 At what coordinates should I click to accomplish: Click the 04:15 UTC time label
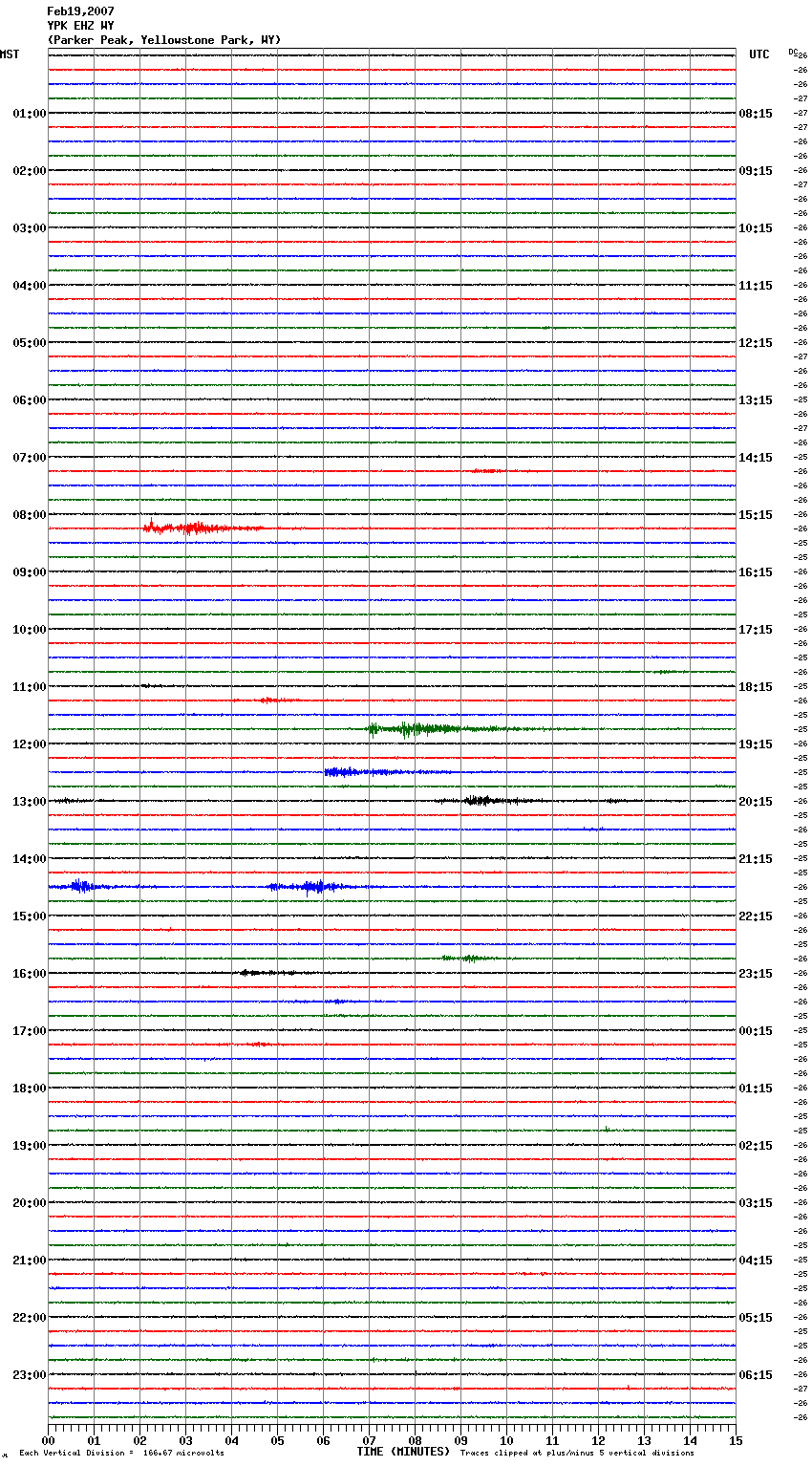[756, 1261]
